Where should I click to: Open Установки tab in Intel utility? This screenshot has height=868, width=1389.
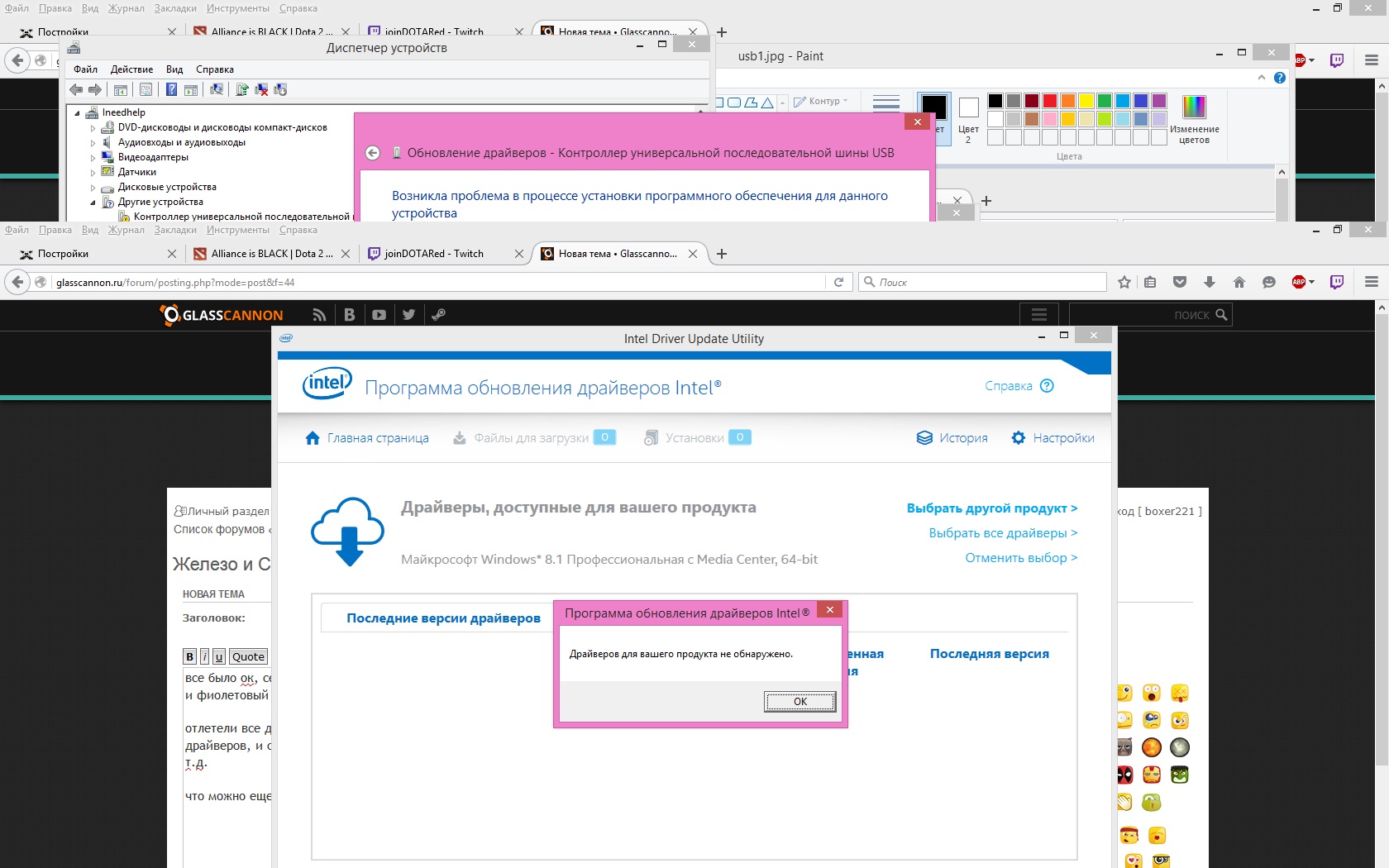698,438
